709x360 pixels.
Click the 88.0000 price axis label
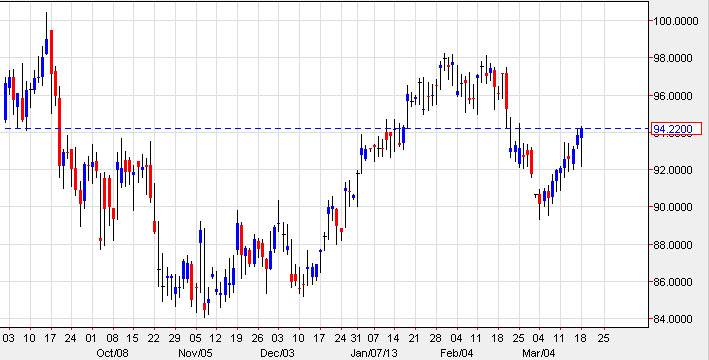(672, 245)
